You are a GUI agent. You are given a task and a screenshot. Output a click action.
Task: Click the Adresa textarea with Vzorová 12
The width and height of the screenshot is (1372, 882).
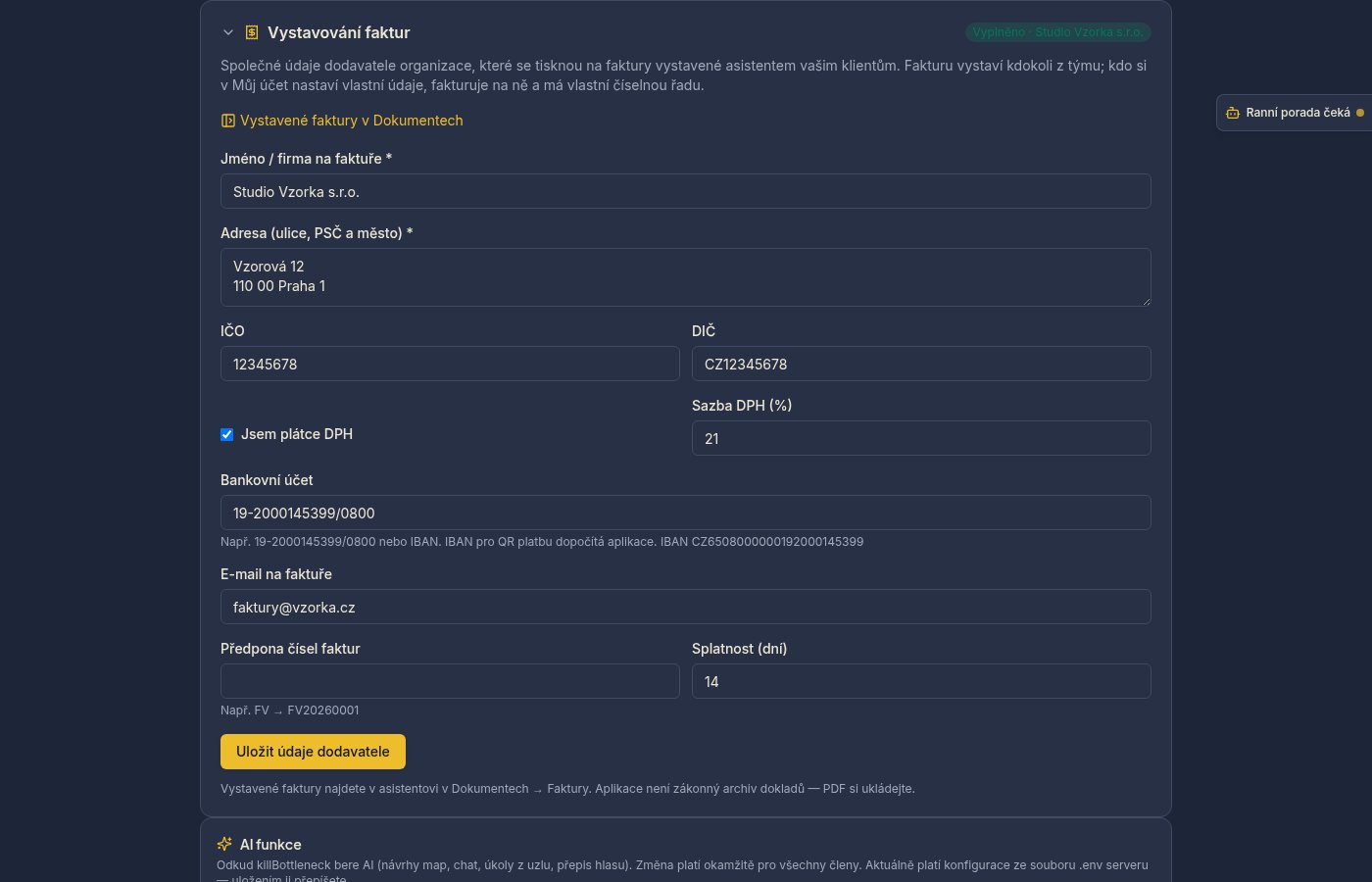tap(686, 277)
